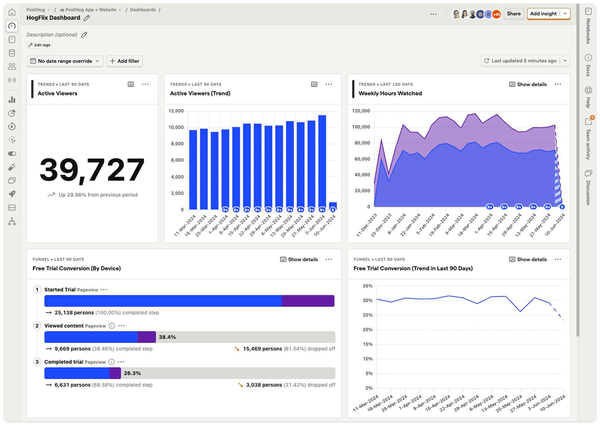Open Data warehouse server icon
The height and width of the screenshot is (425, 600).
point(12,208)
